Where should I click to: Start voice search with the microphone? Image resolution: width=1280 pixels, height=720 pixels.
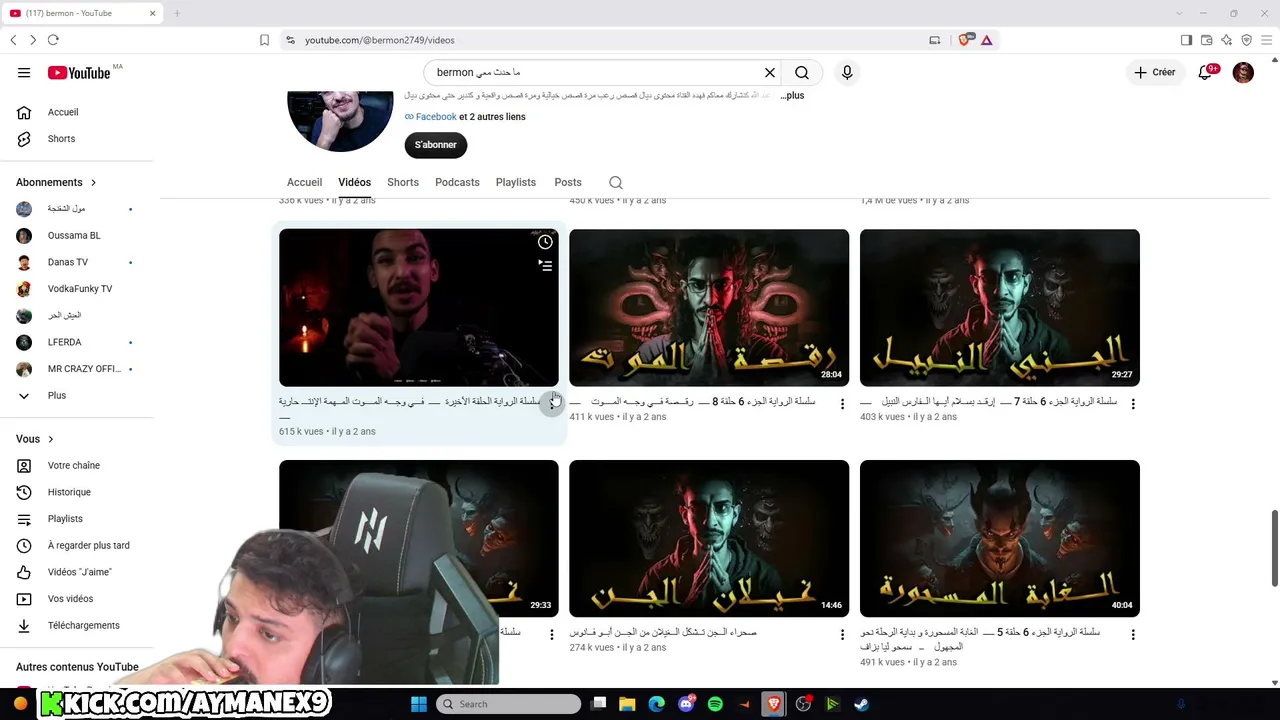[847, 72]
